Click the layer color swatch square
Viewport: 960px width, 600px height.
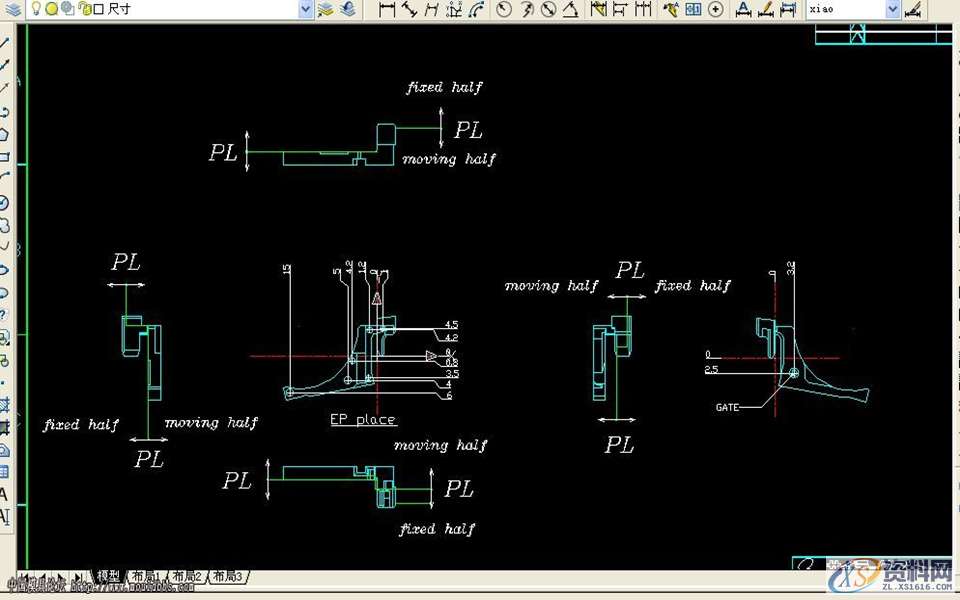[x=99, y=9]
